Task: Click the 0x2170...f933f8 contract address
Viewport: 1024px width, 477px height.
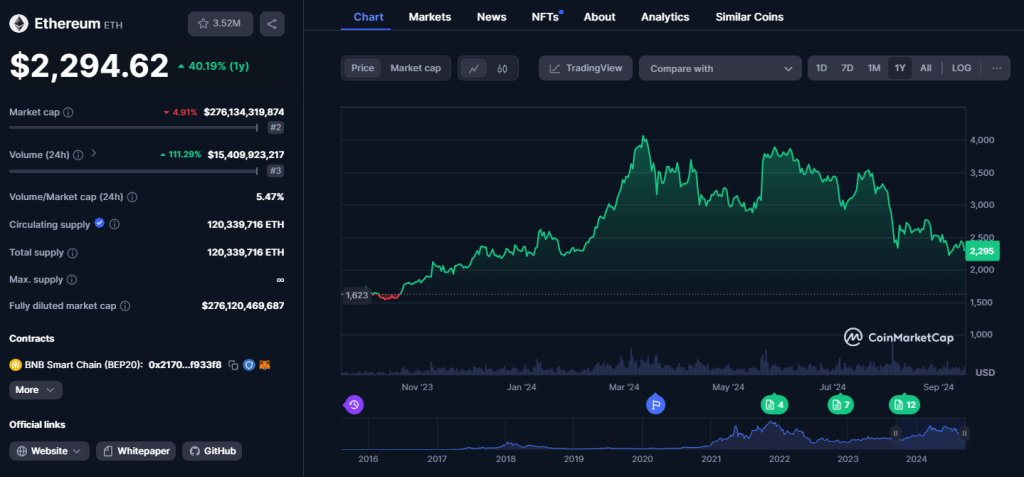Action: coord(185,365)
